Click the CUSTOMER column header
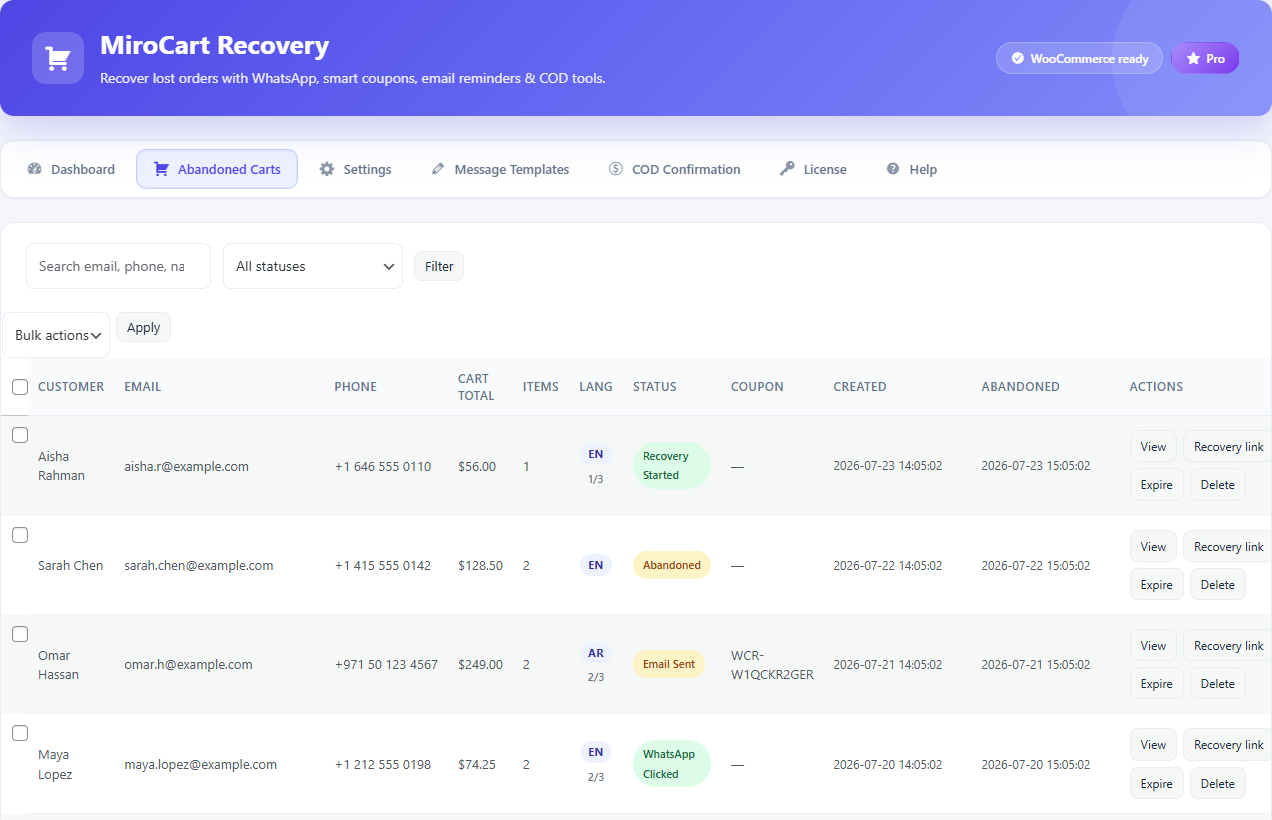The height and width of the screenshot is (820, 1272). (x=71, y=387)
